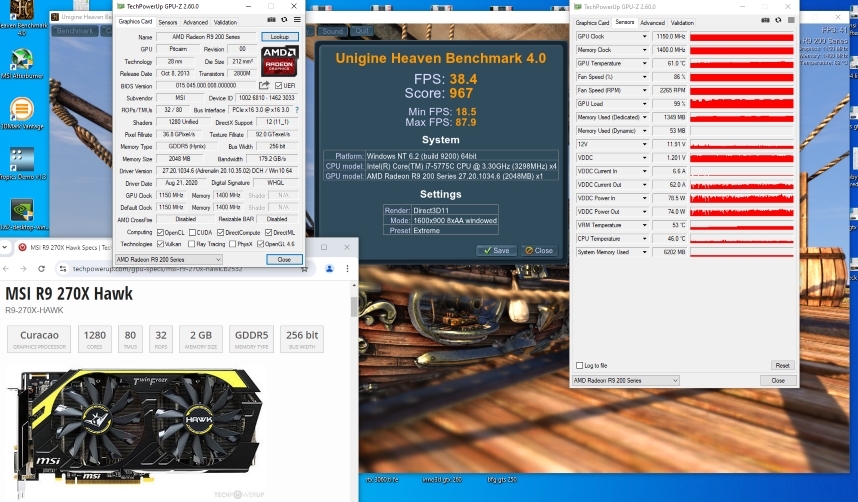Image resolution: width=858 pixels, height=502 pixels.
Task: Open GPU Temperature sensor dropdown arrow
Action: (644, 64)
